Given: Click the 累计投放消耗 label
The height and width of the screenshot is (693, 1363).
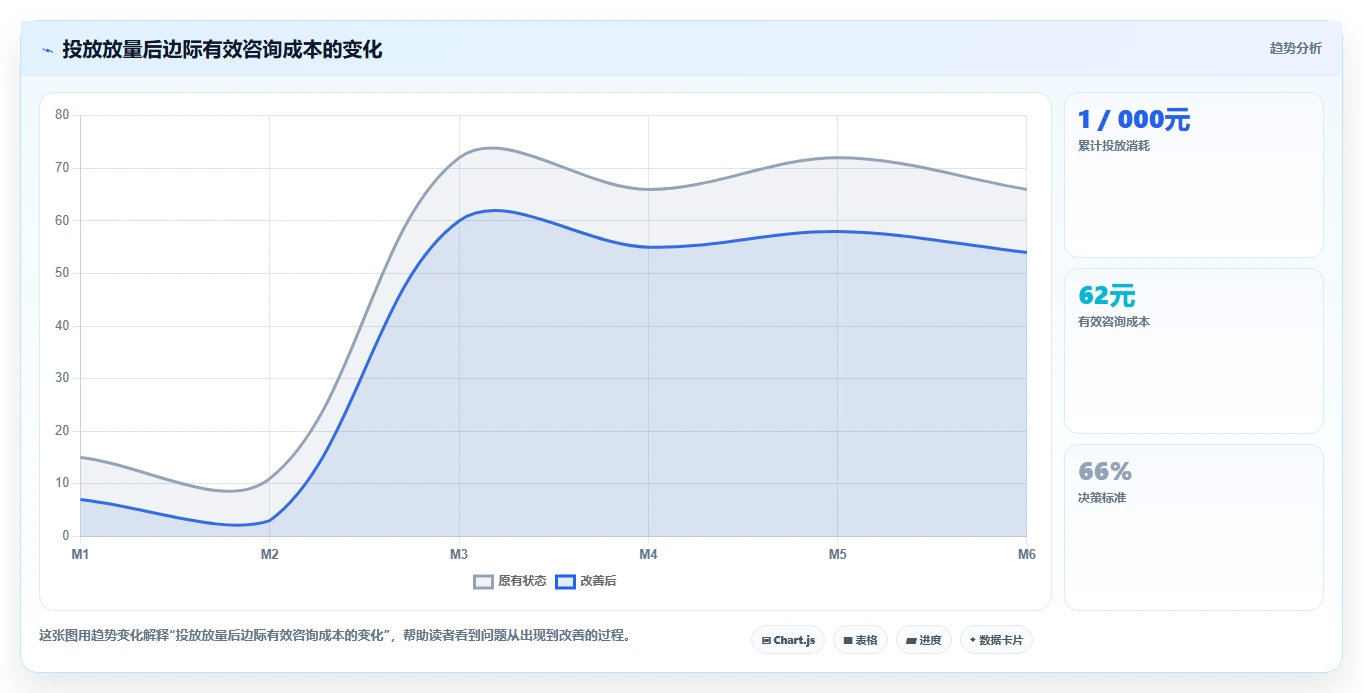Looking at the screenshot, I should (x=1114, y=146).
